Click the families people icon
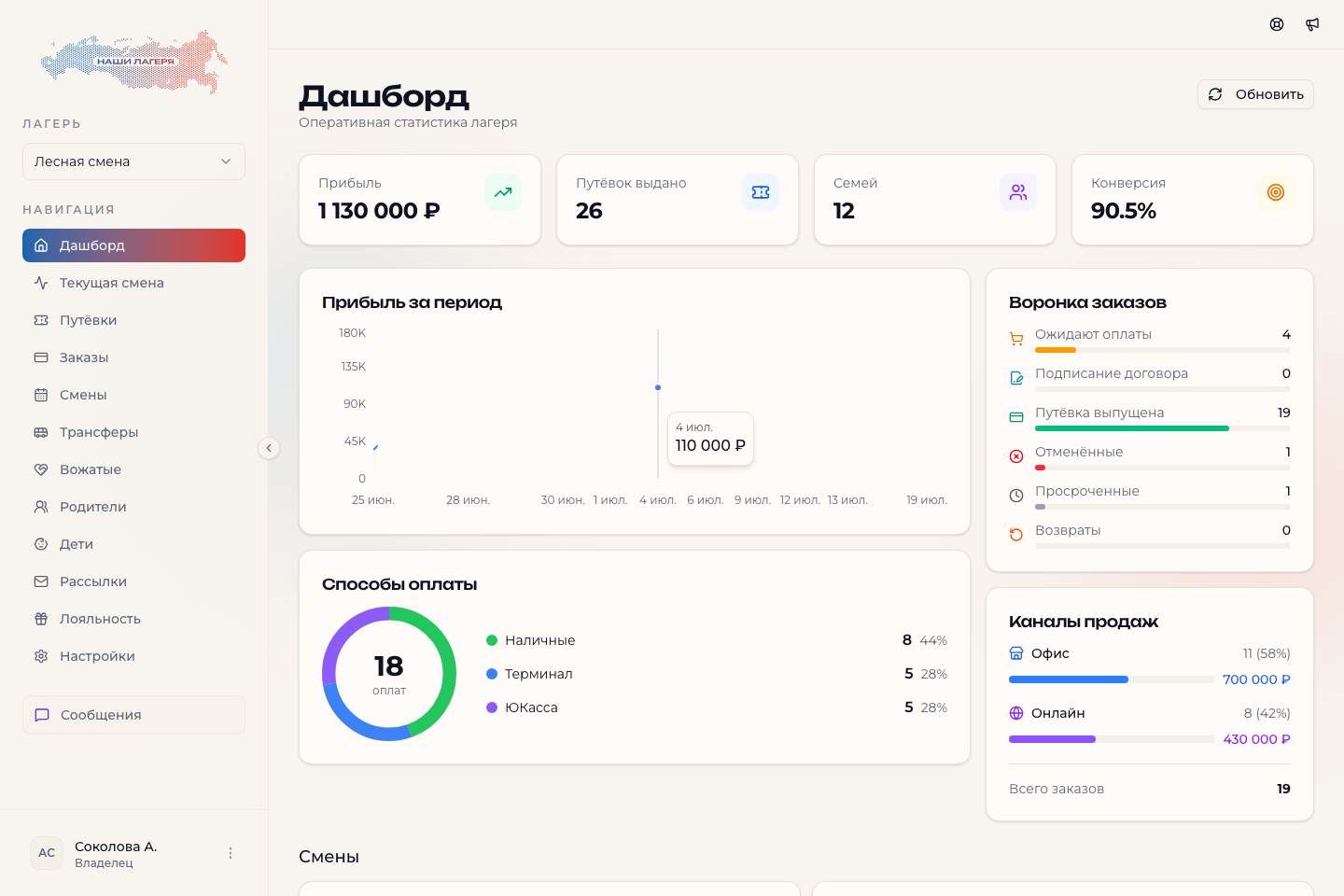The image size is (1344, 896). point(1018,192)
